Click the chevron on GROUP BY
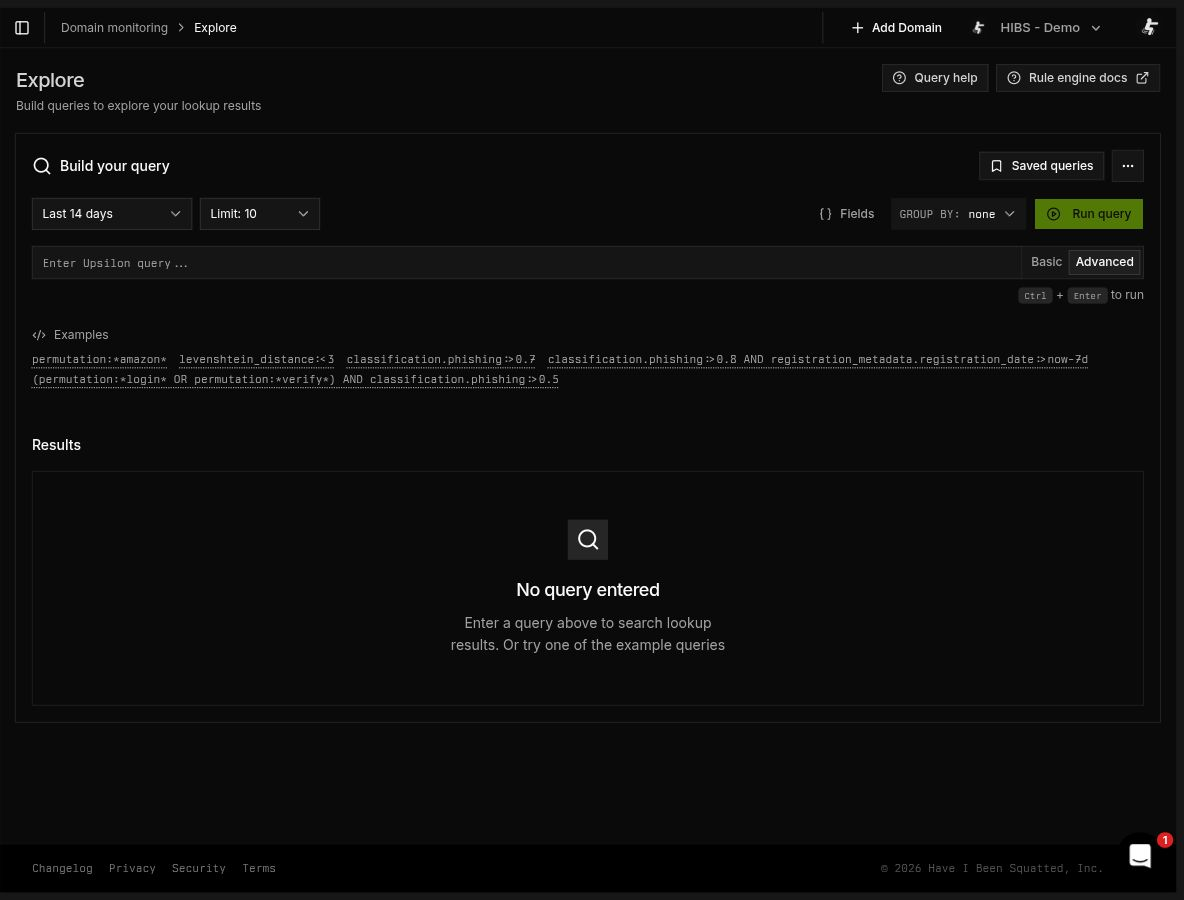 point(1010,214)
